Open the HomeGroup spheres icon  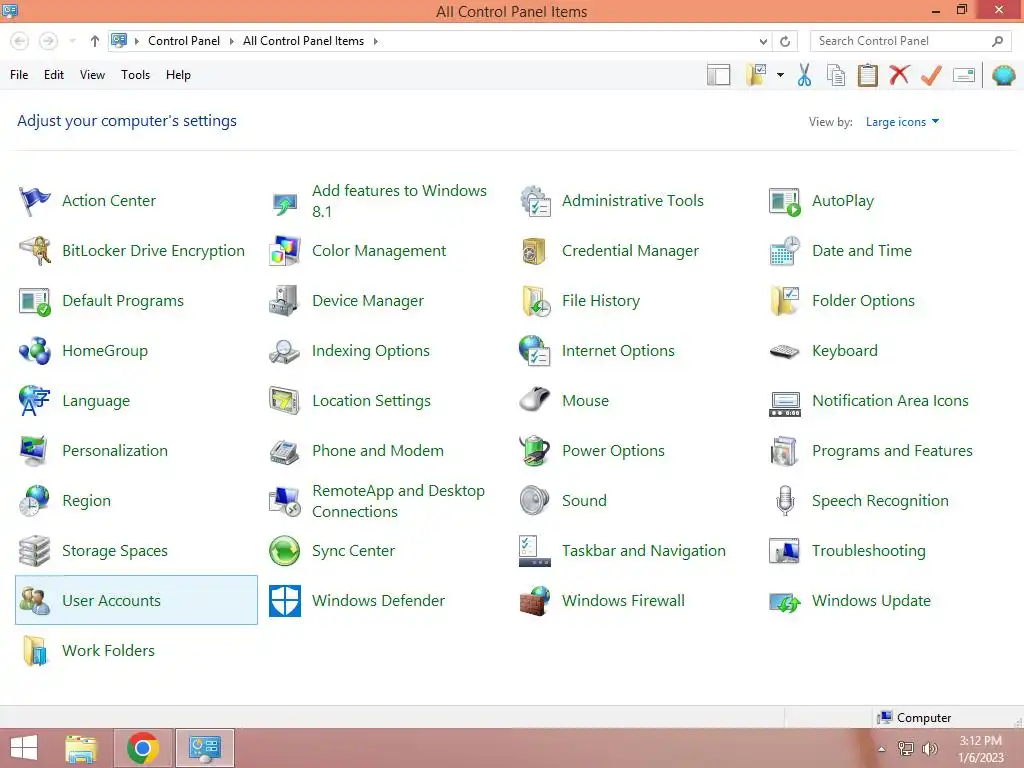pos(35,351)
